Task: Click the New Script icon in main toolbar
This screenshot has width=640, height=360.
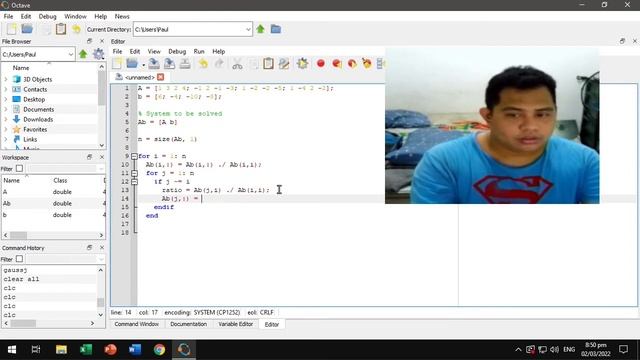Action: click(x=12, y=29)
